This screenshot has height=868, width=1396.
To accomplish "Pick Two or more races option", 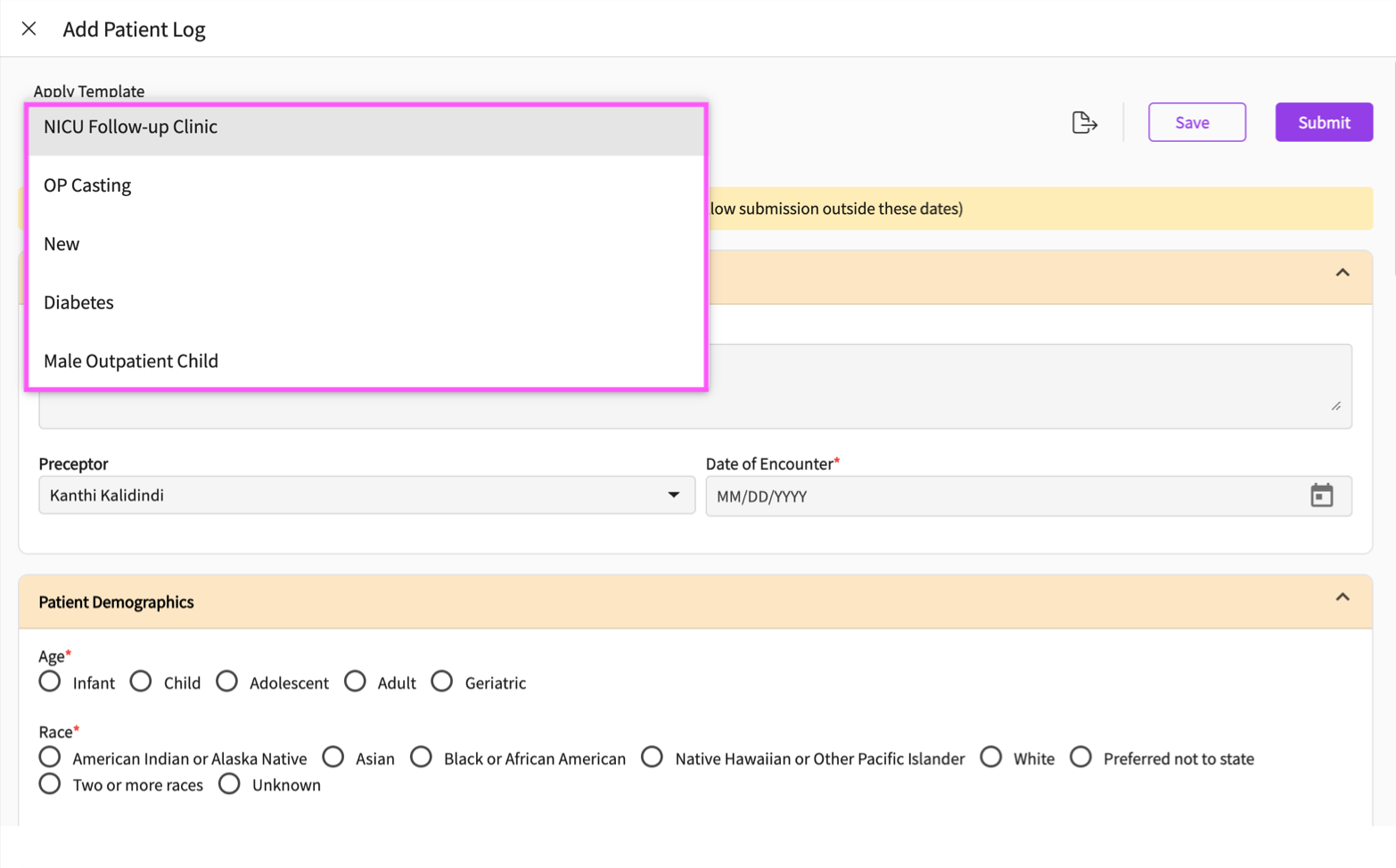I will 50,784.
